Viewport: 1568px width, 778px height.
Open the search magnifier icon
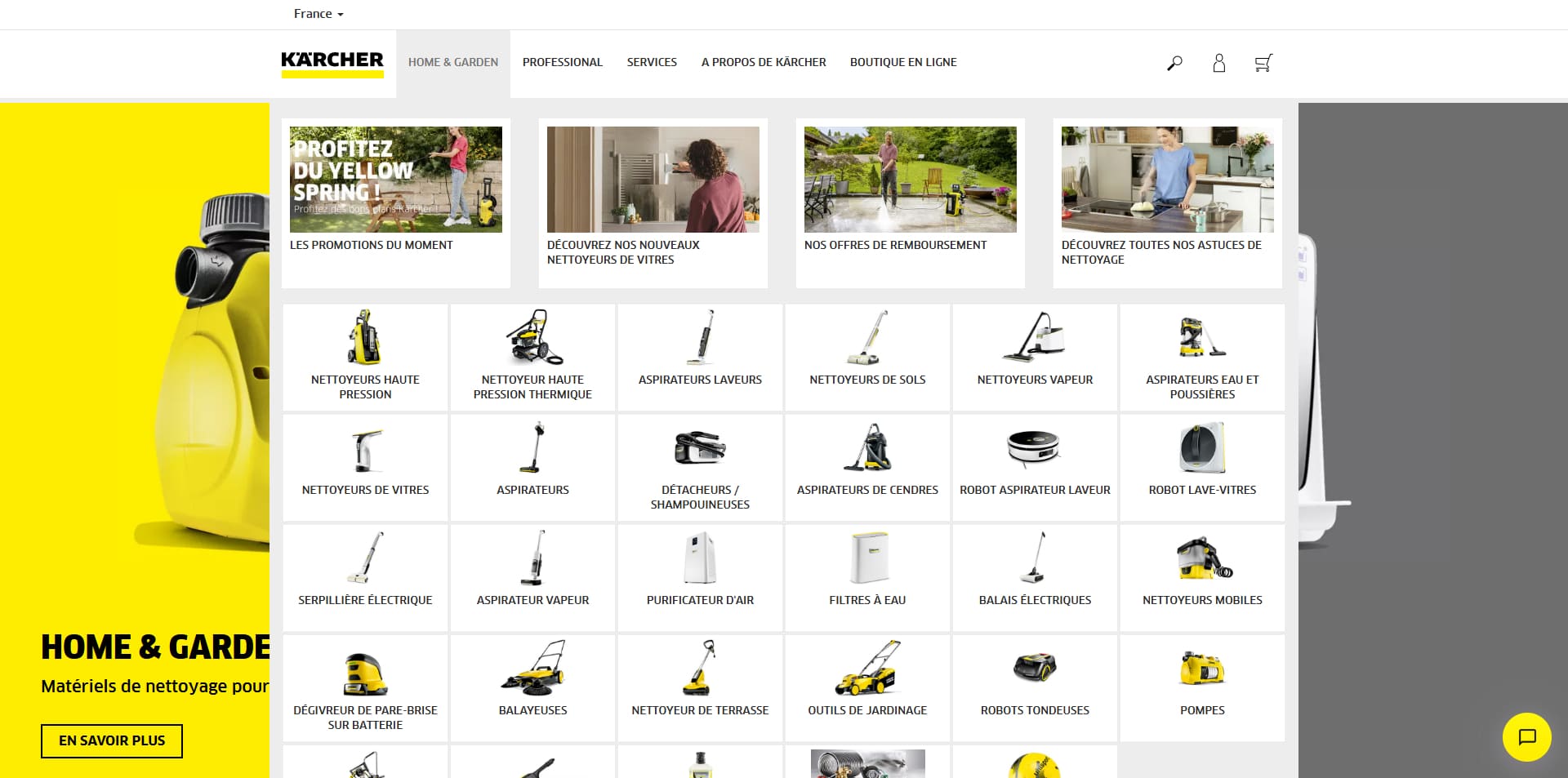(x=1174, y=63)
